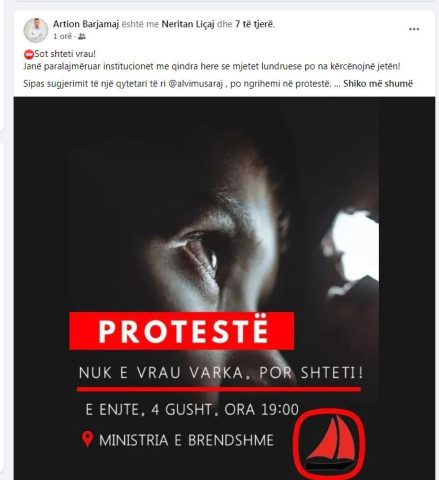Click the red location pin on poster
439x480 pixels.
[87, 439]
